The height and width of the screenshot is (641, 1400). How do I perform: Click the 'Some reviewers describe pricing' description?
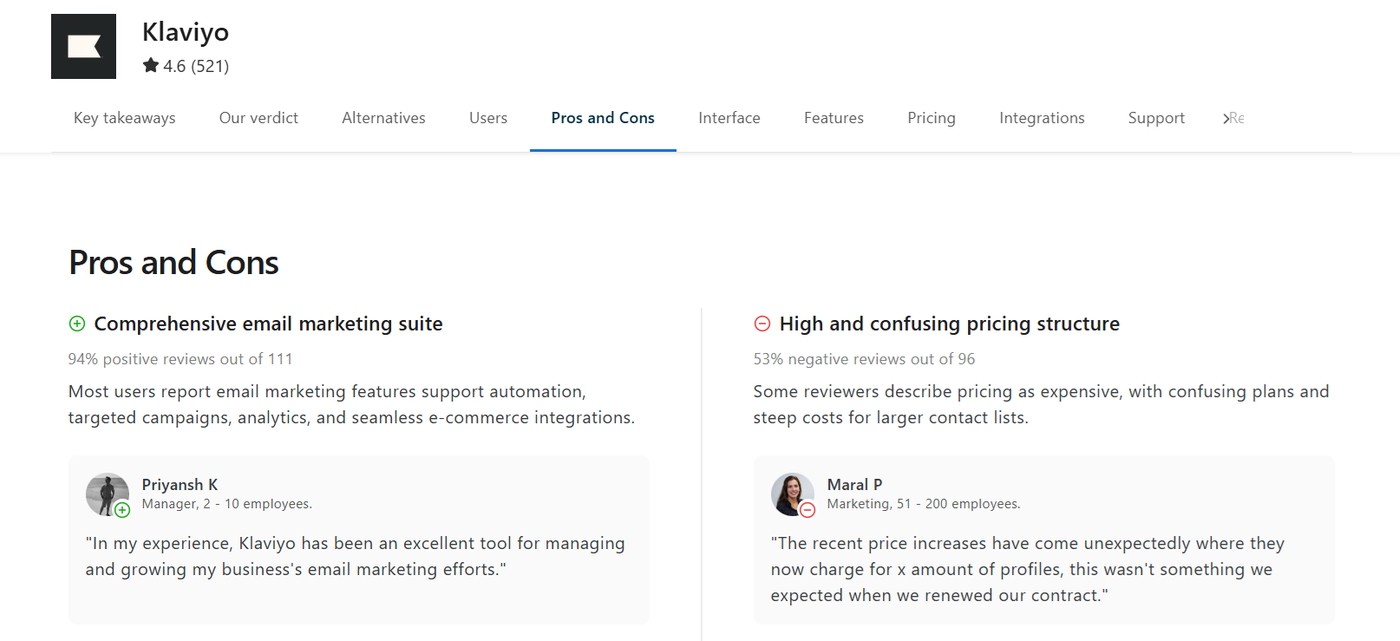pyautogui.click(x=1041, y=404)
